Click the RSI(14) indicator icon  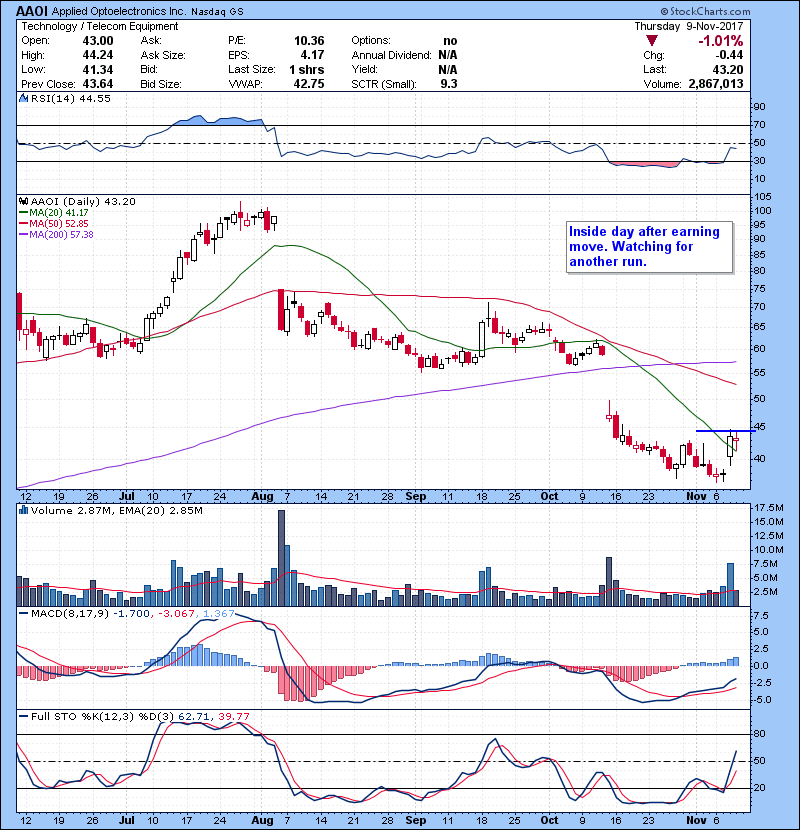tap(23, 98)
